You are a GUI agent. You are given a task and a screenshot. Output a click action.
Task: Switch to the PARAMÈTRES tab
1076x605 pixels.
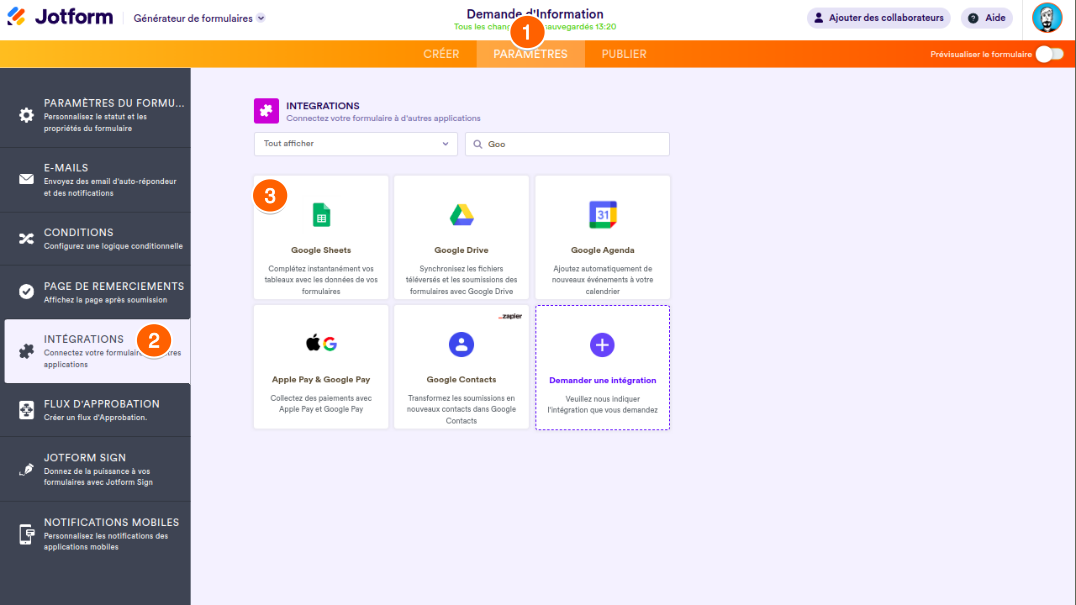530,54
